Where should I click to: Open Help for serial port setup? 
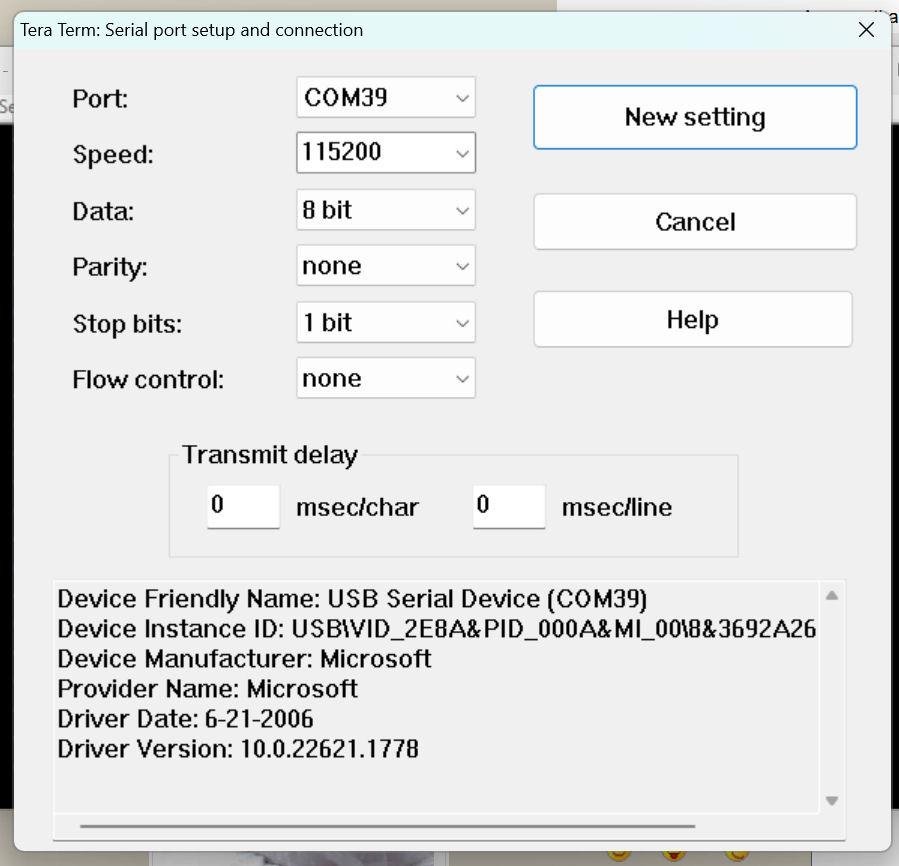pos(692,320)
